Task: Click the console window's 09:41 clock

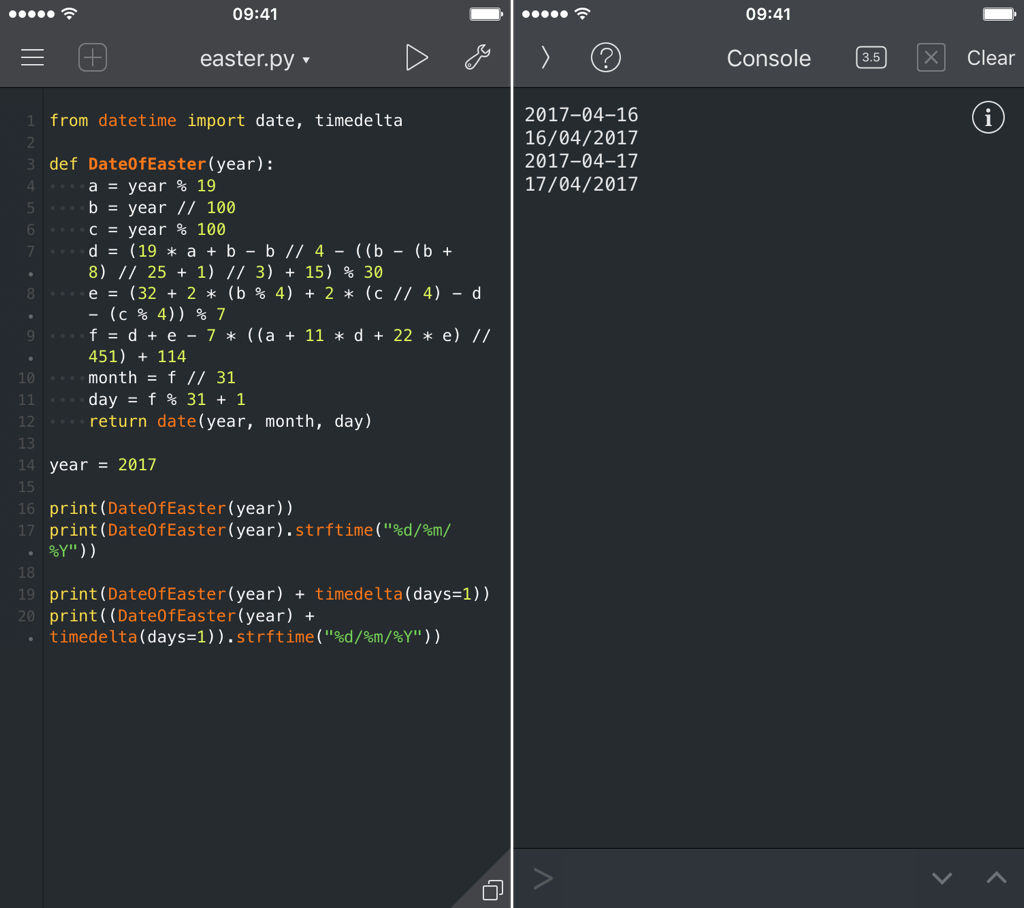Action: [768, 14]
